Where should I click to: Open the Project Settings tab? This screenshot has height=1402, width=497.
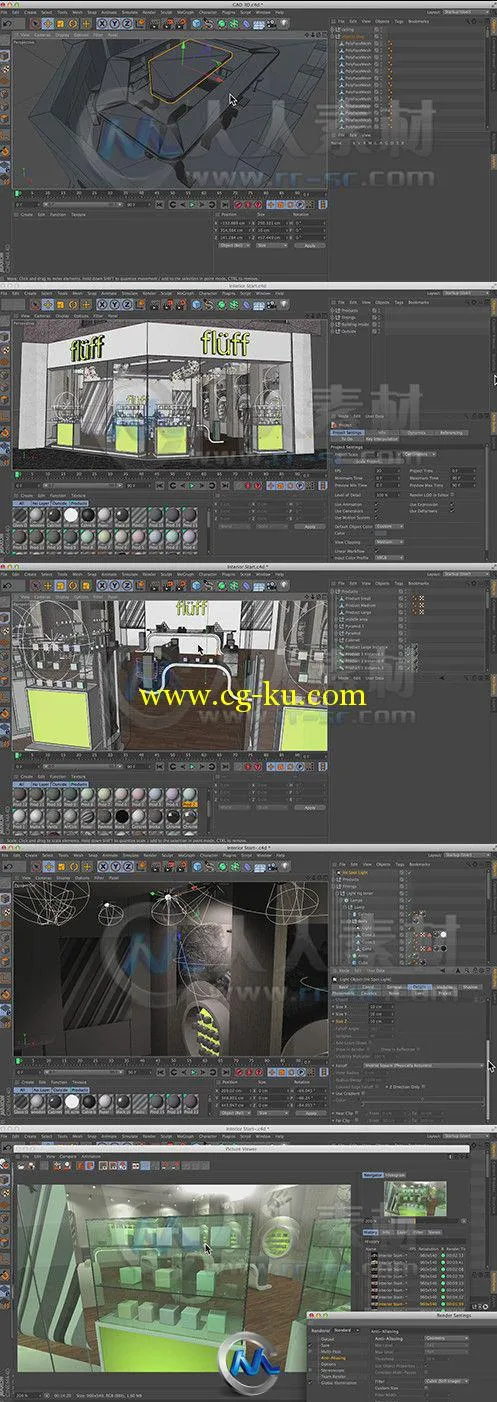[x=347, y=433]
